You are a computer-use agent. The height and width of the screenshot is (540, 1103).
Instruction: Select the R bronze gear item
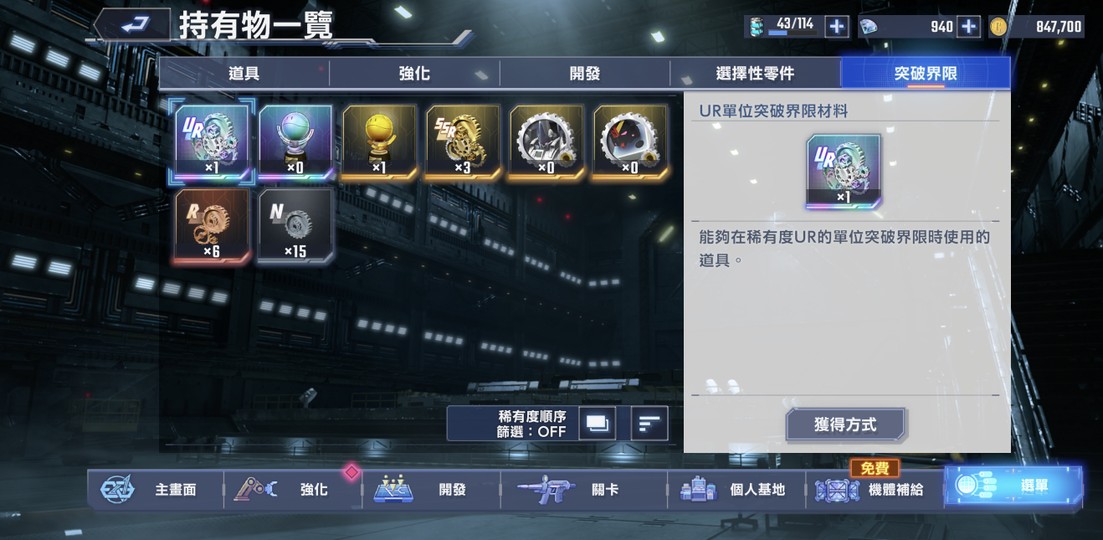[211, 226]
